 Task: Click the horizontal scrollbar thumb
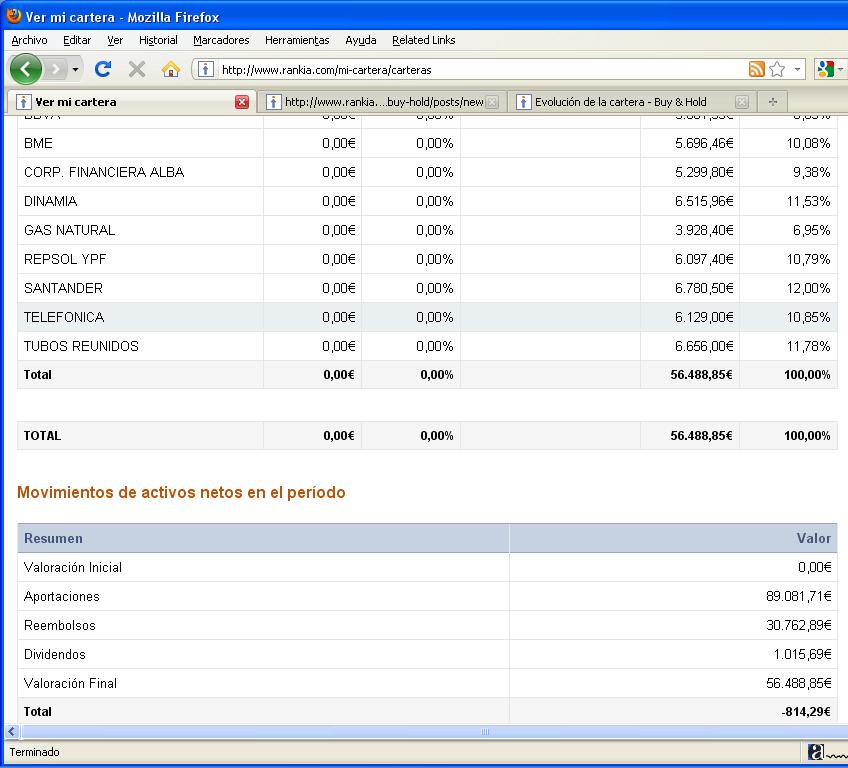click(x=486, y=732)
